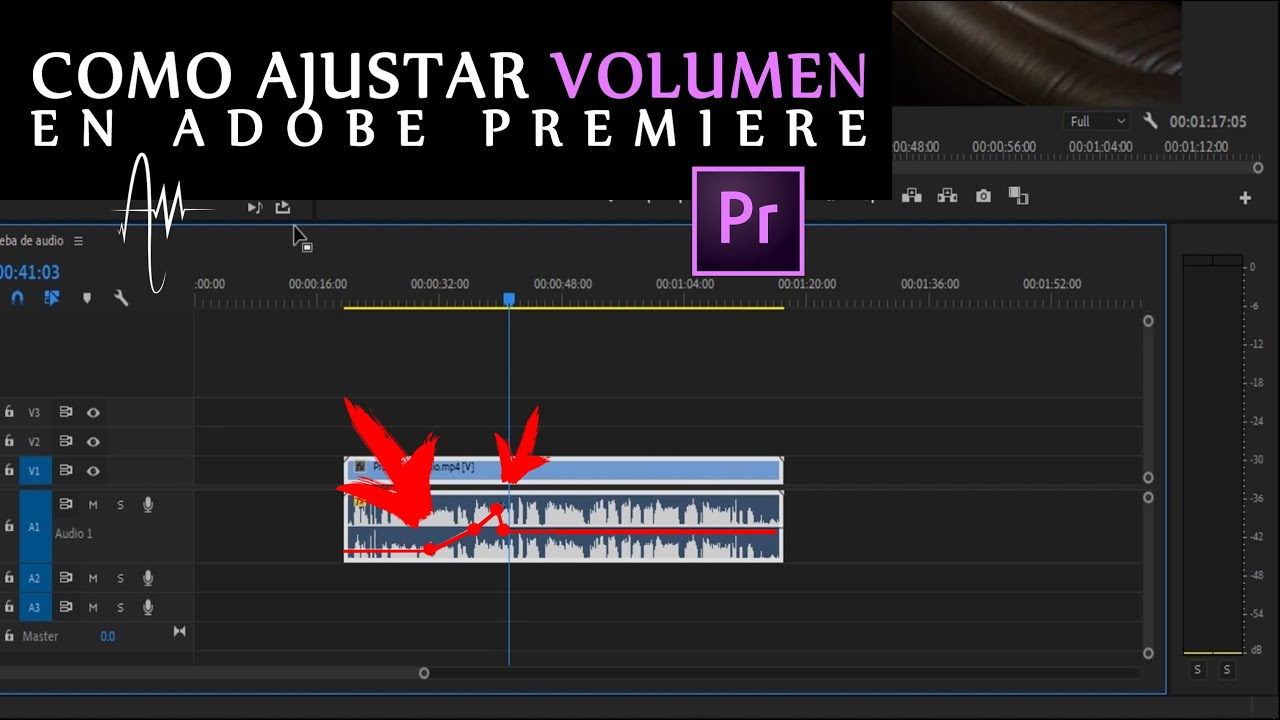Toggle A3 track targeting
This screenshot has width=1280, height=720.
click(x=34, y=607)
